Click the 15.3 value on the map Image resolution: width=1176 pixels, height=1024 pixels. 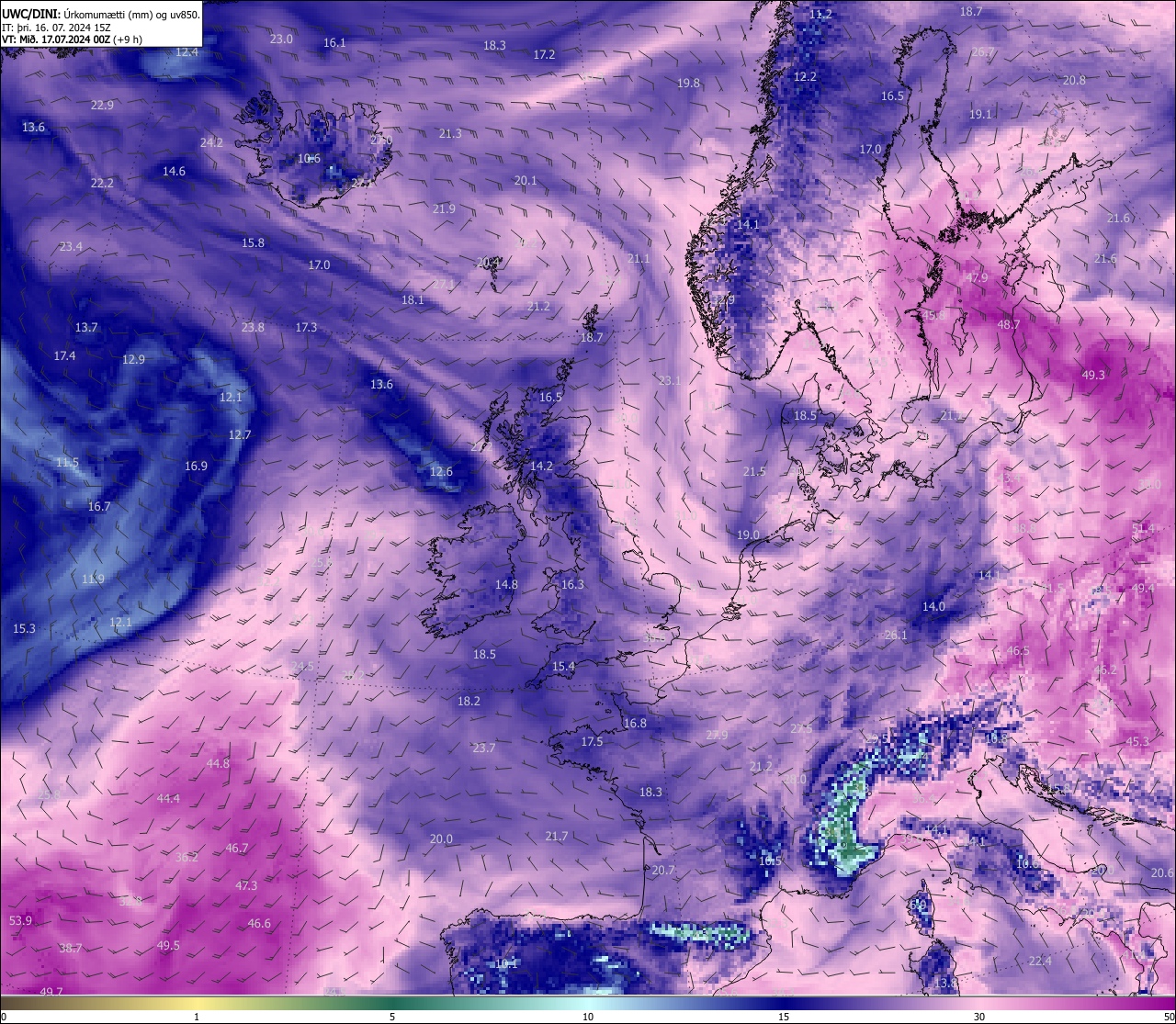24,628
